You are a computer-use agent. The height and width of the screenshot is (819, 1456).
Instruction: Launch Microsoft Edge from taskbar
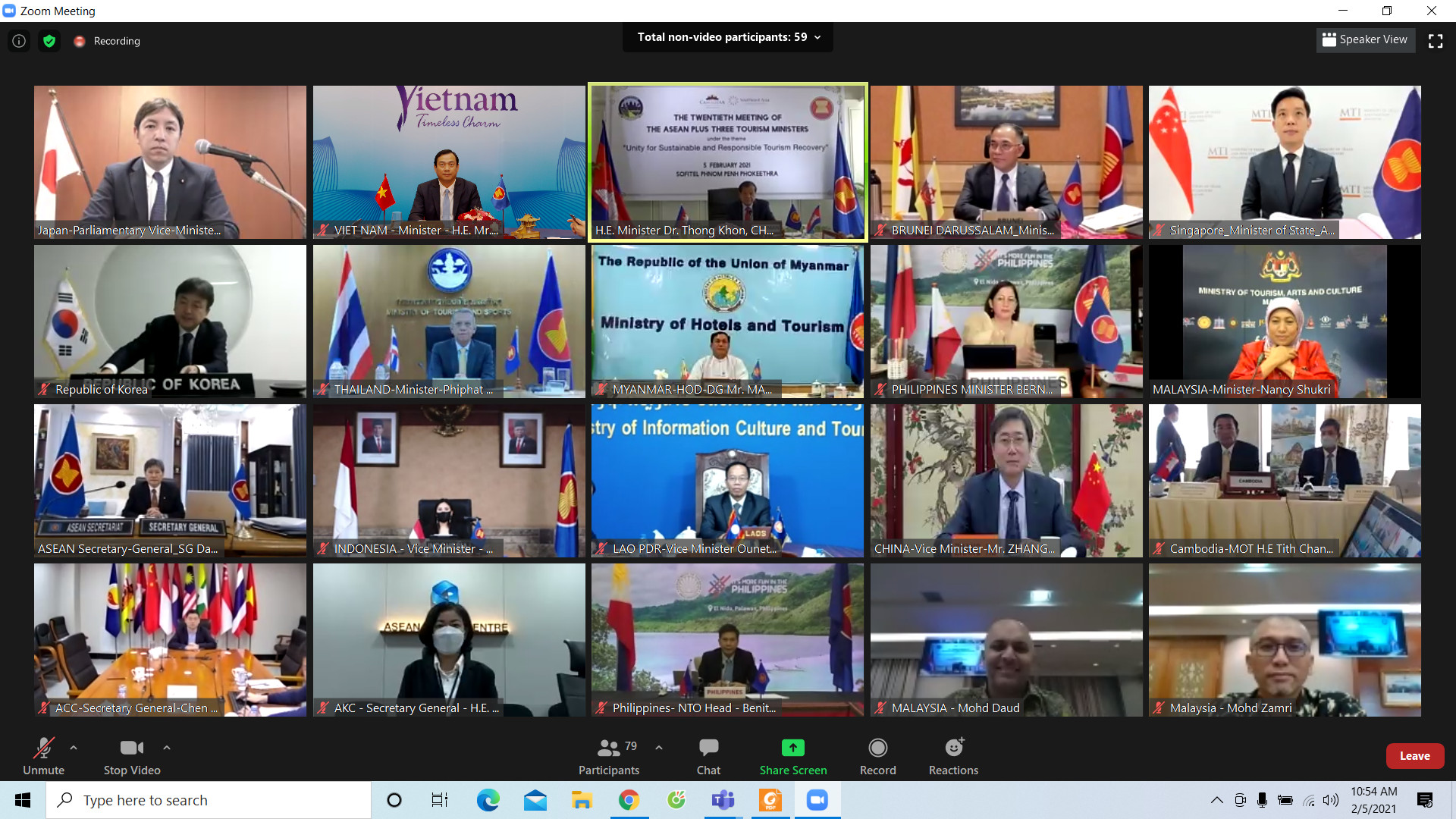pos(488,800)
